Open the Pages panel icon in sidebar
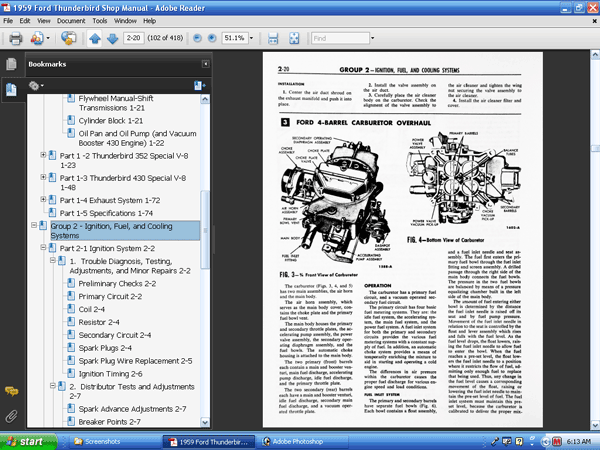The width and height of the screenshot is (600, 450). coord(11,64)
